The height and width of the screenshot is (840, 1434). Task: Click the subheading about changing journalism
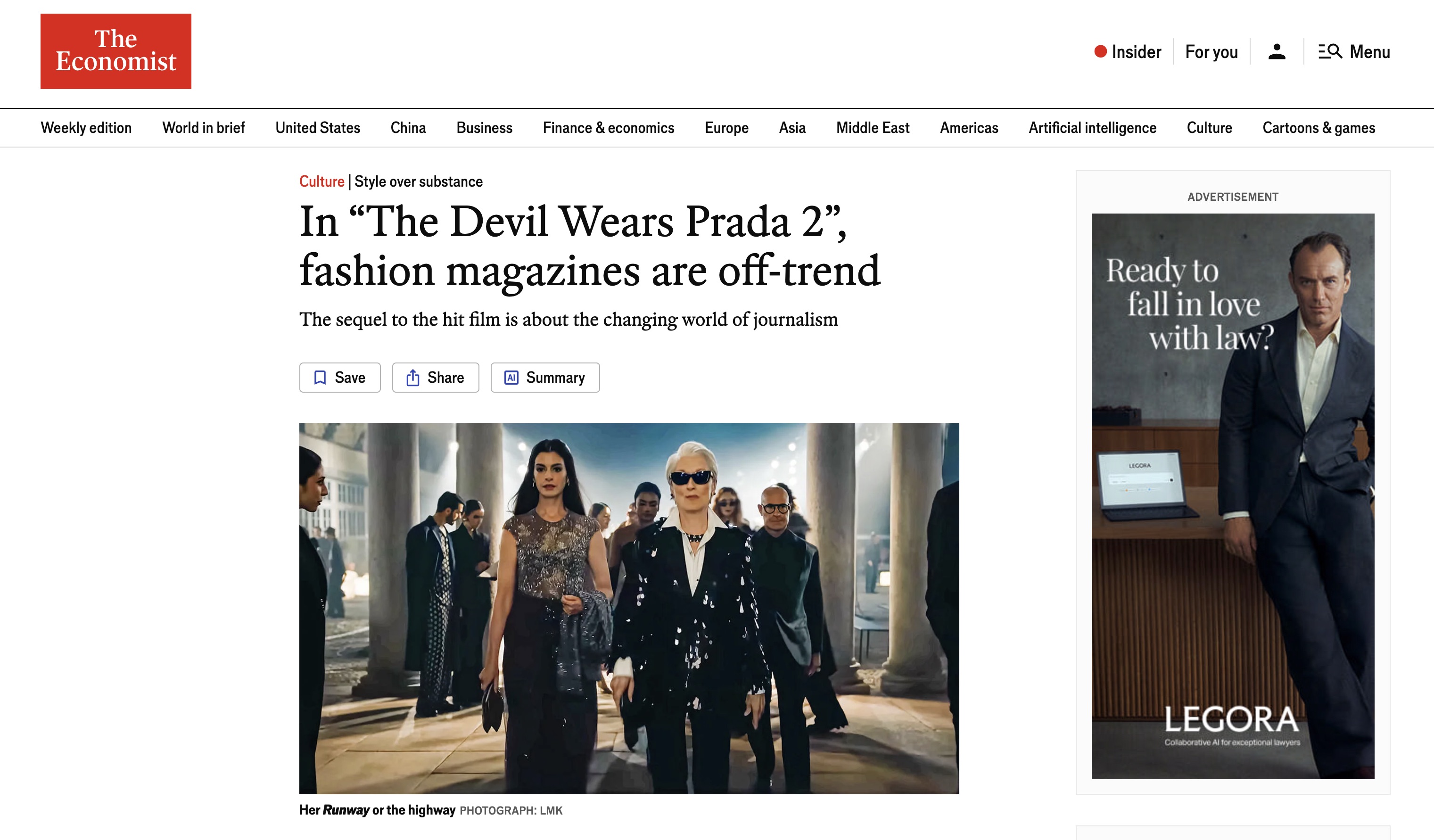pyautogui.click(x=569, y=320)
